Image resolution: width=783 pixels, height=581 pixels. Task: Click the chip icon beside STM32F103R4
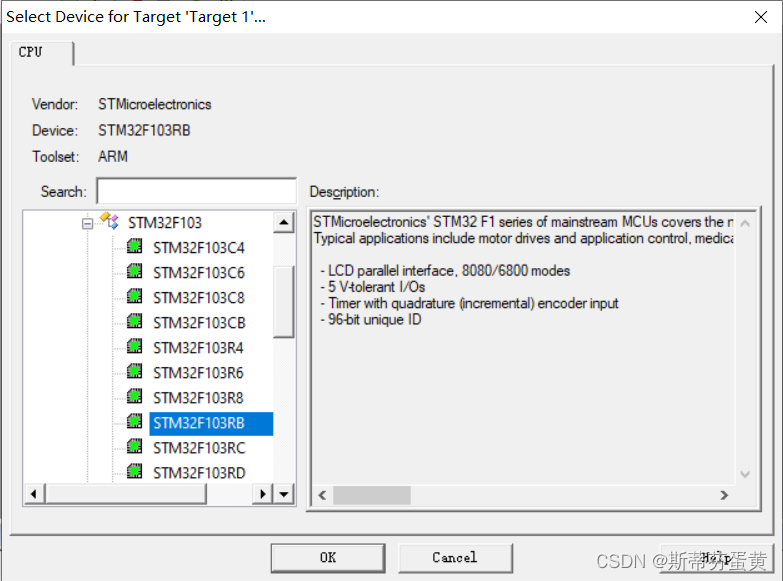(x=134, y=346)
